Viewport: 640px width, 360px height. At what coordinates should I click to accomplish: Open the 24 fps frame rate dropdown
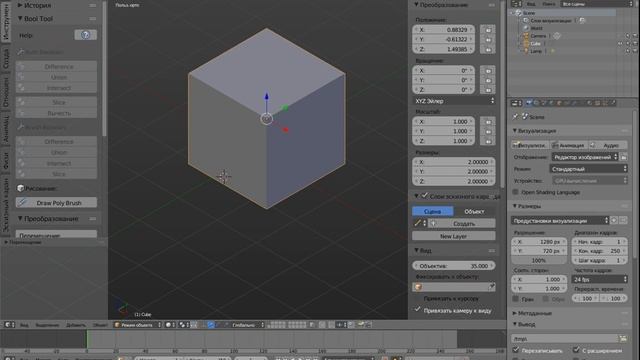click(x=600, y=279)
